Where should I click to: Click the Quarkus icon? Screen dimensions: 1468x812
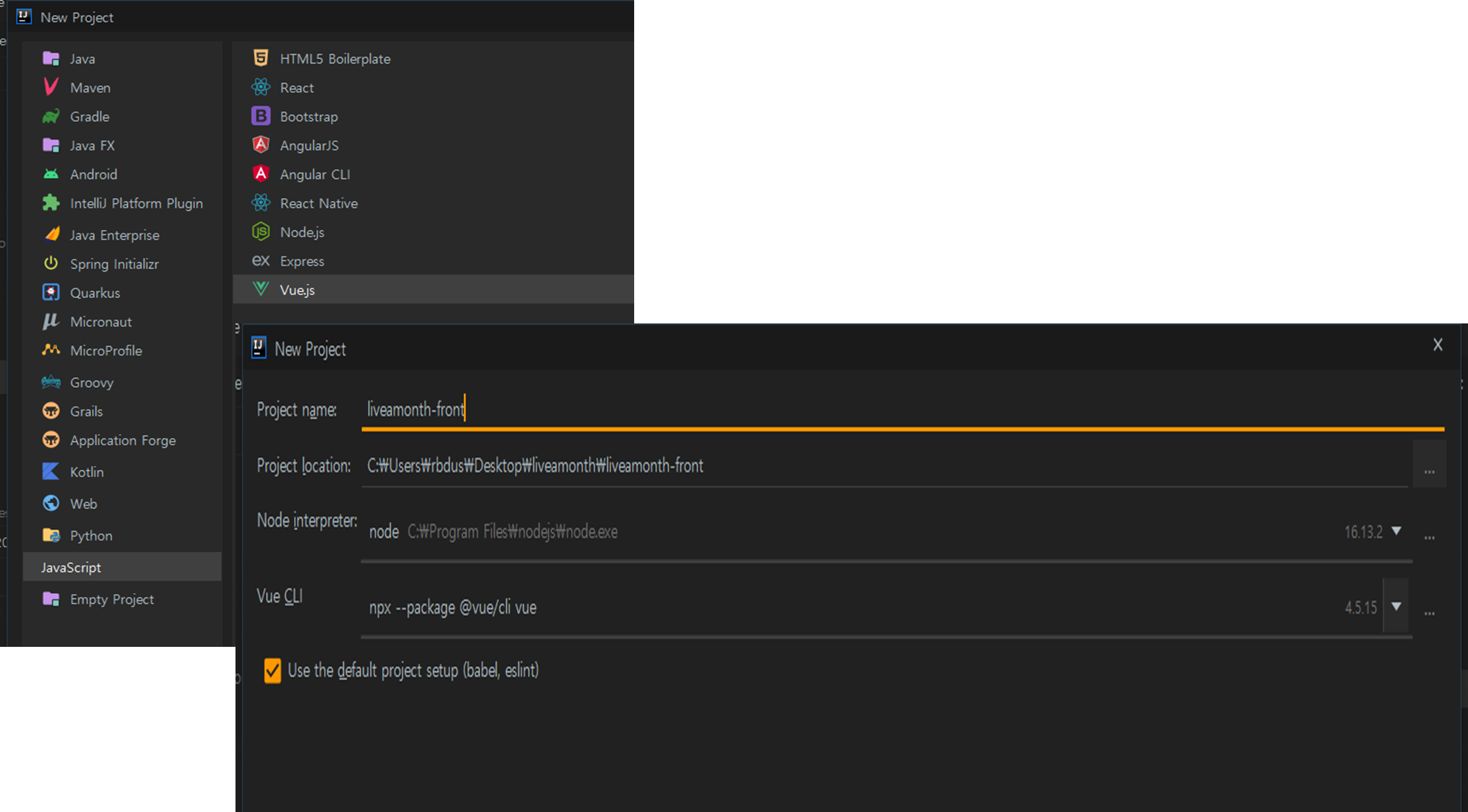click(x=51, y=292)
